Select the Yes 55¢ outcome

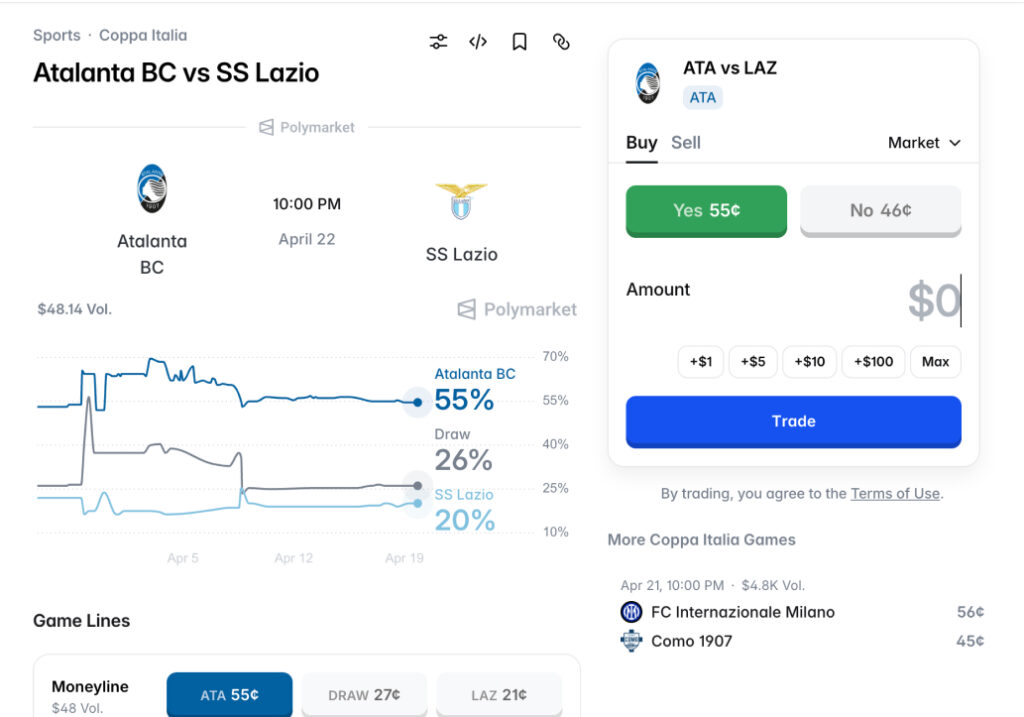coord(706,211)
